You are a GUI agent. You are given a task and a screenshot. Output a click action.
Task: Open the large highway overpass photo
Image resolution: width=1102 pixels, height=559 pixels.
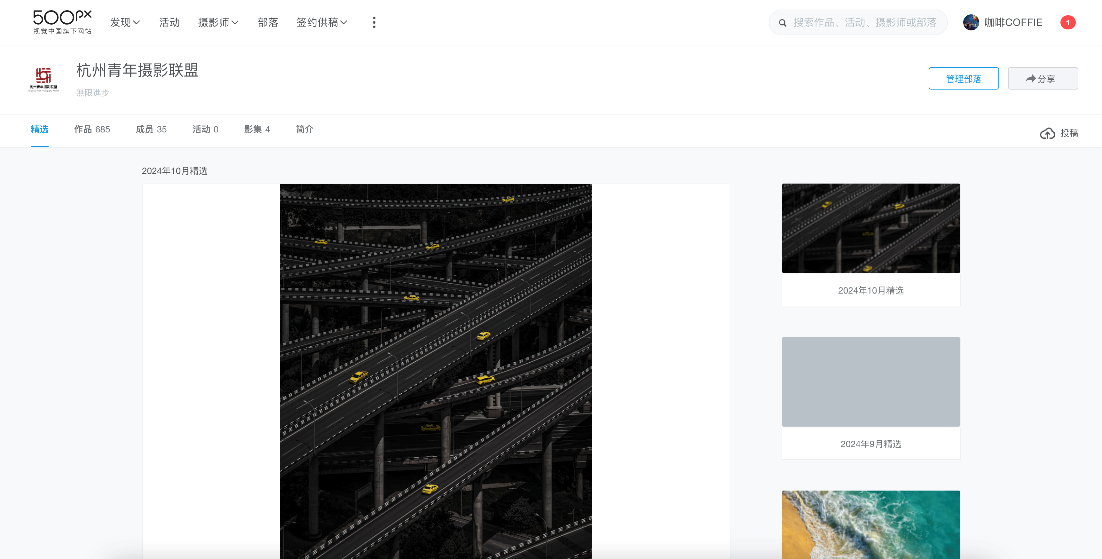(x=436, y=371)
